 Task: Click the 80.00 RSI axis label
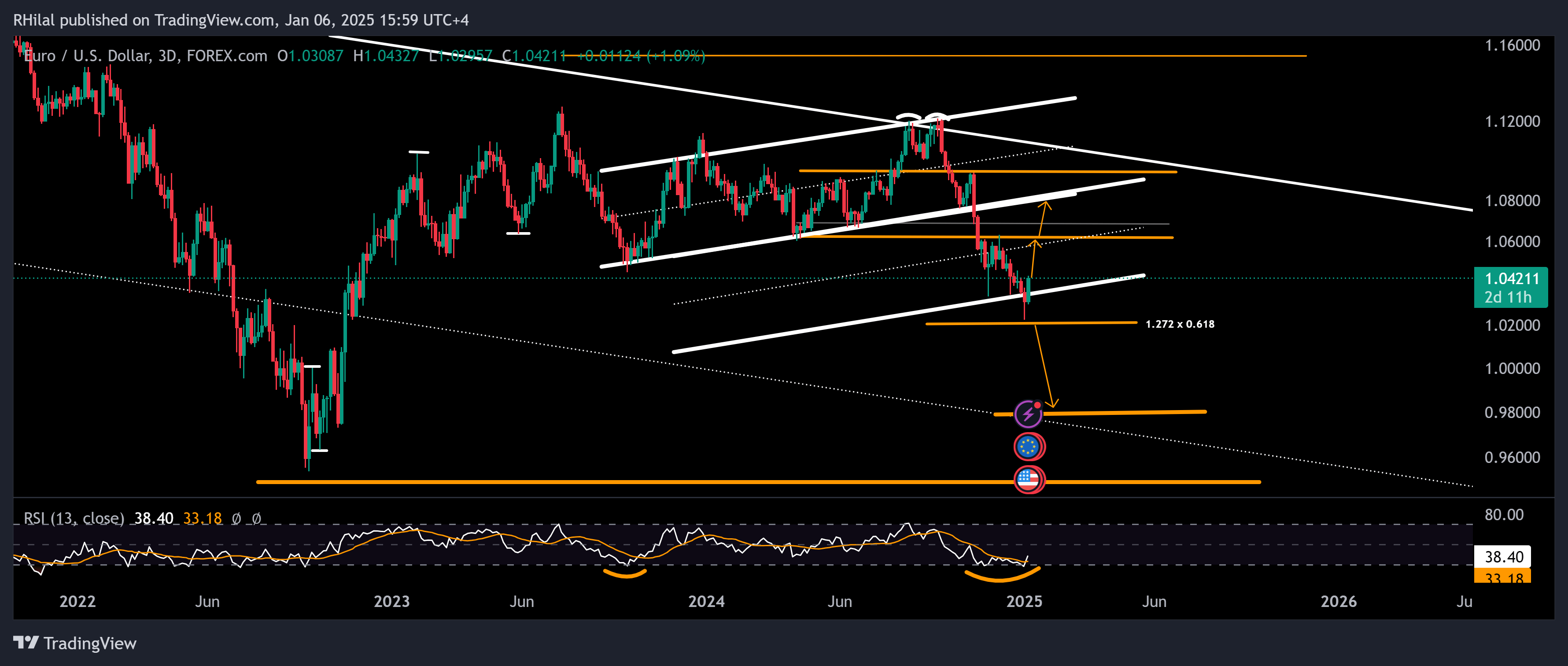tap(1503, 514)
